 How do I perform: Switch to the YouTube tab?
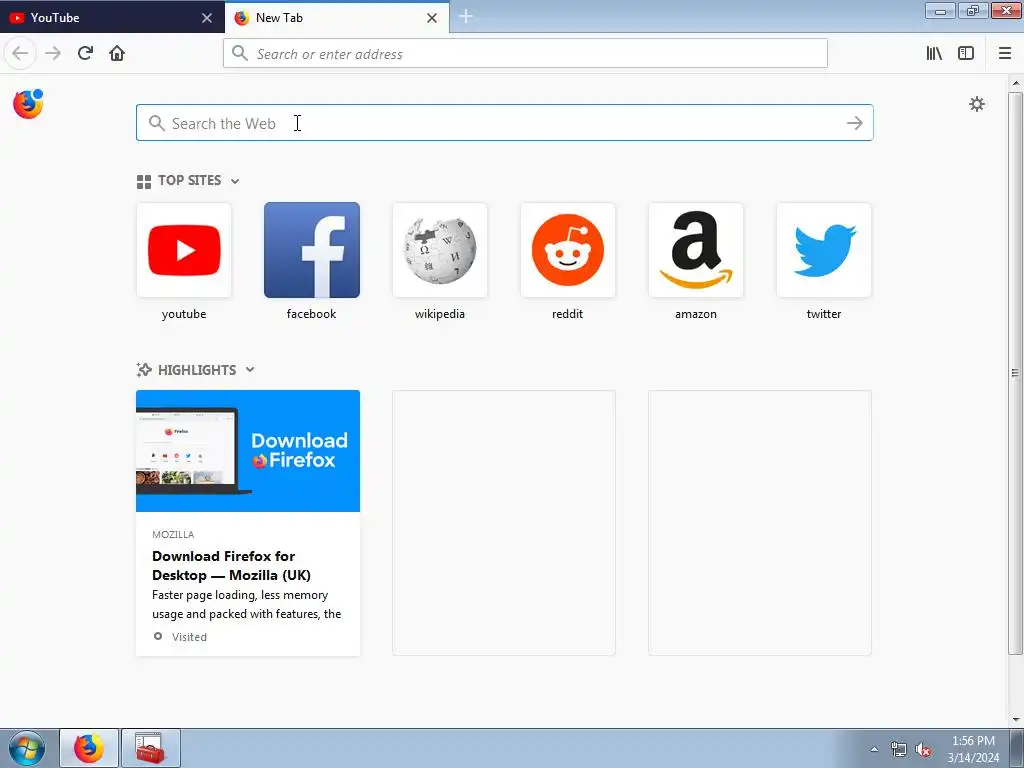tap(112, 18)
